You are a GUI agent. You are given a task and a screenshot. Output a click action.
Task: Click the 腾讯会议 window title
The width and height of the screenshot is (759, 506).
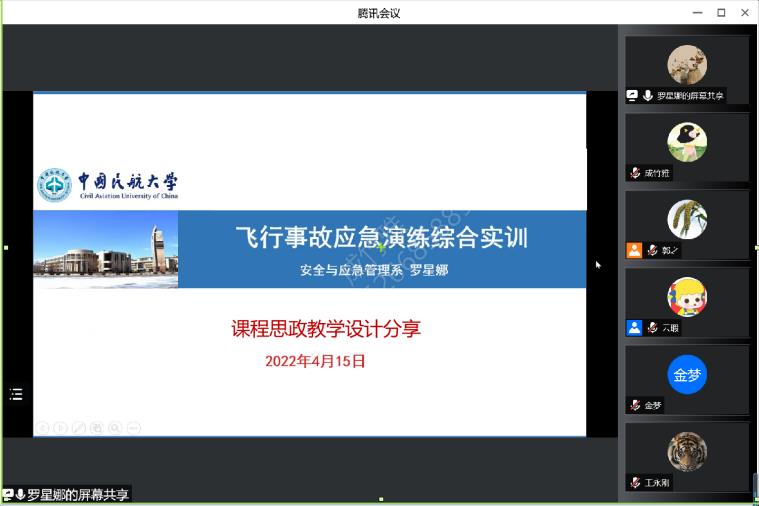pyautogui.click(x=379, y=13)
